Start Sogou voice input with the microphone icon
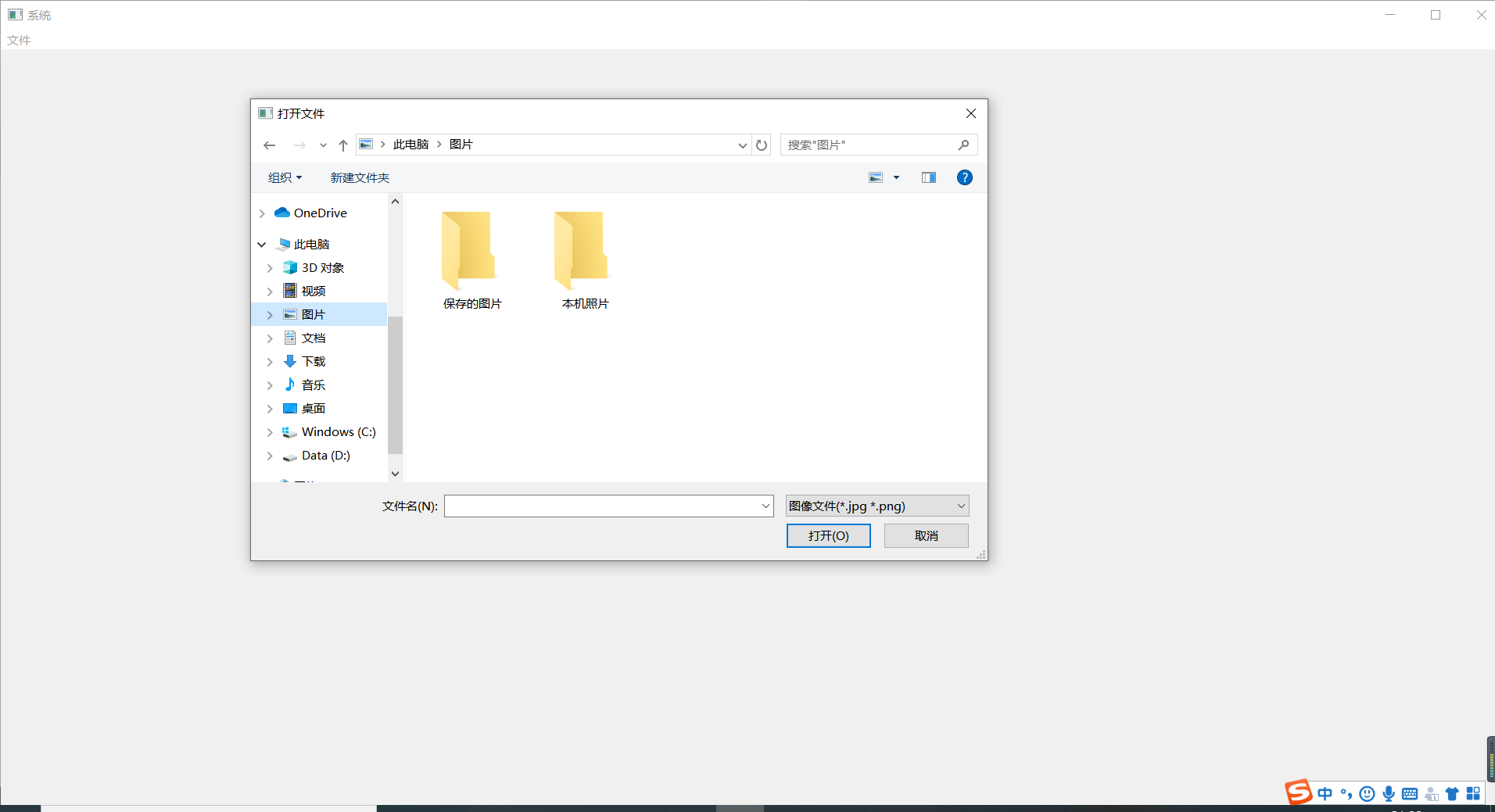The width and height of the screenshot is (1495, 812). (1388, 793)
